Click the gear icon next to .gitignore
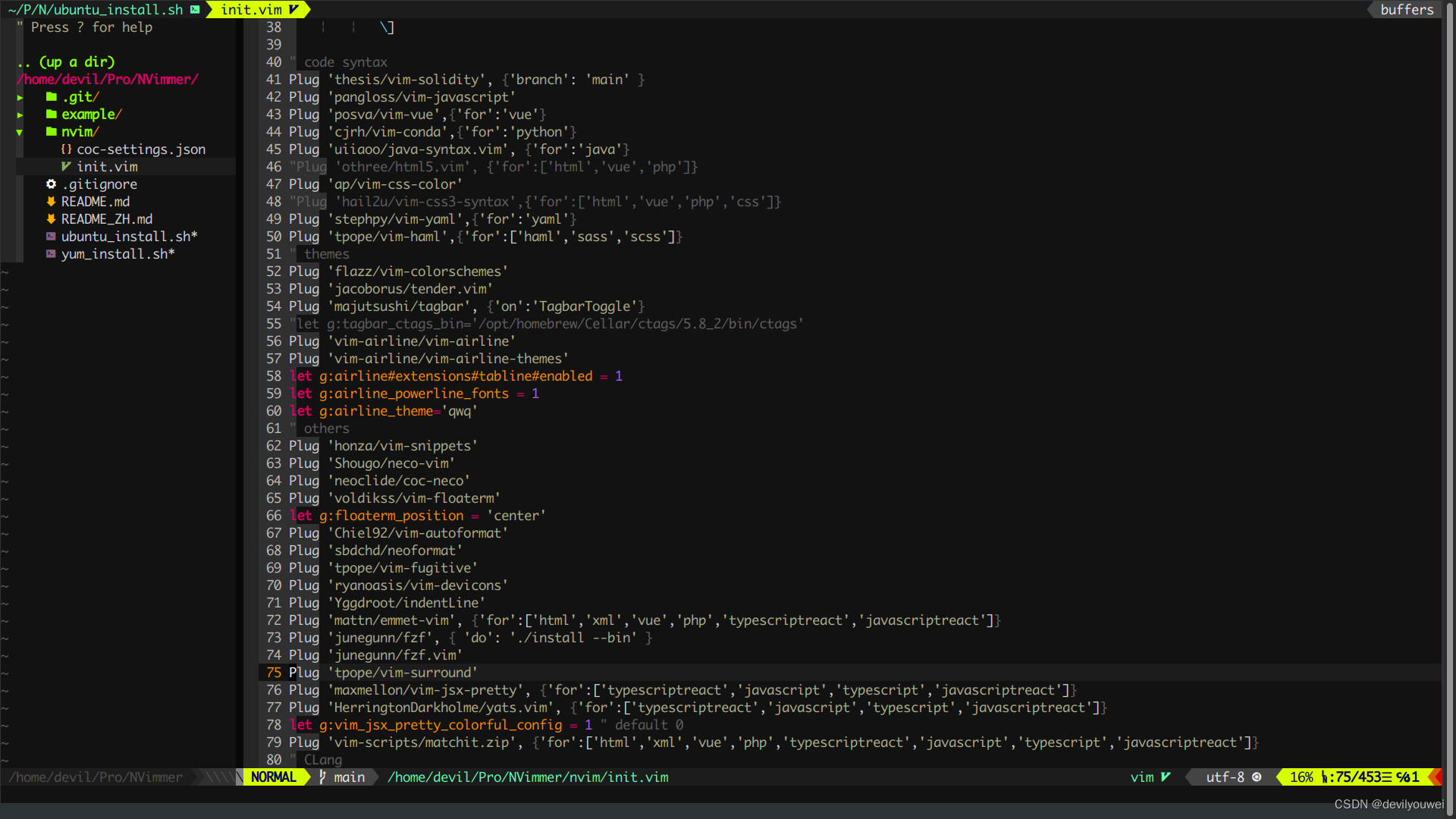The width and height of the screenshot is (1456, 819). click(51, 184)
